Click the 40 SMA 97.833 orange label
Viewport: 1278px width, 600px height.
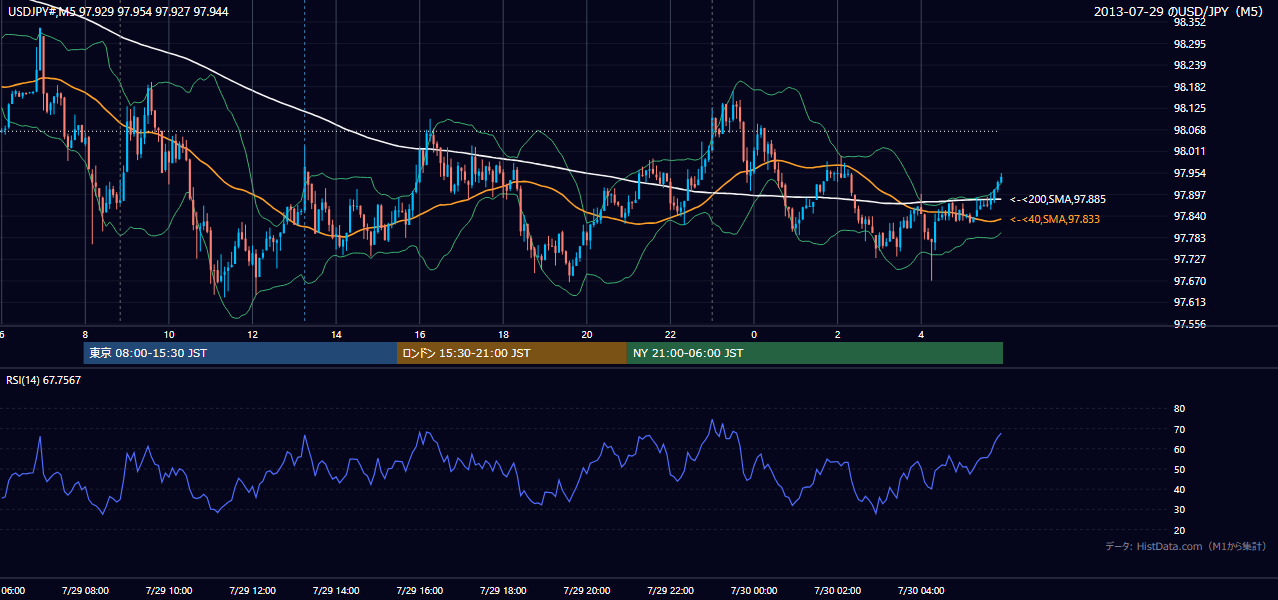(x=1053, y=219)
